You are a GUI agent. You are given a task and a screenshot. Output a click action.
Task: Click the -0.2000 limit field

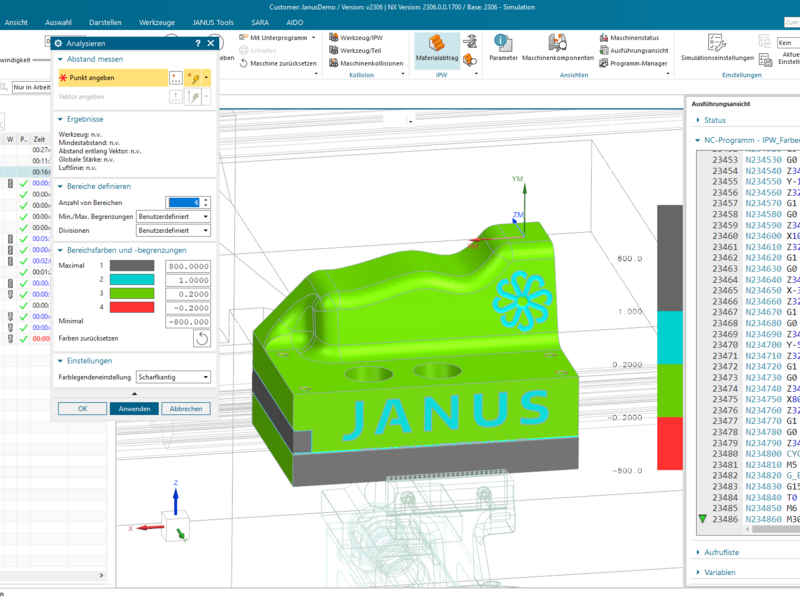click(188, 308)
